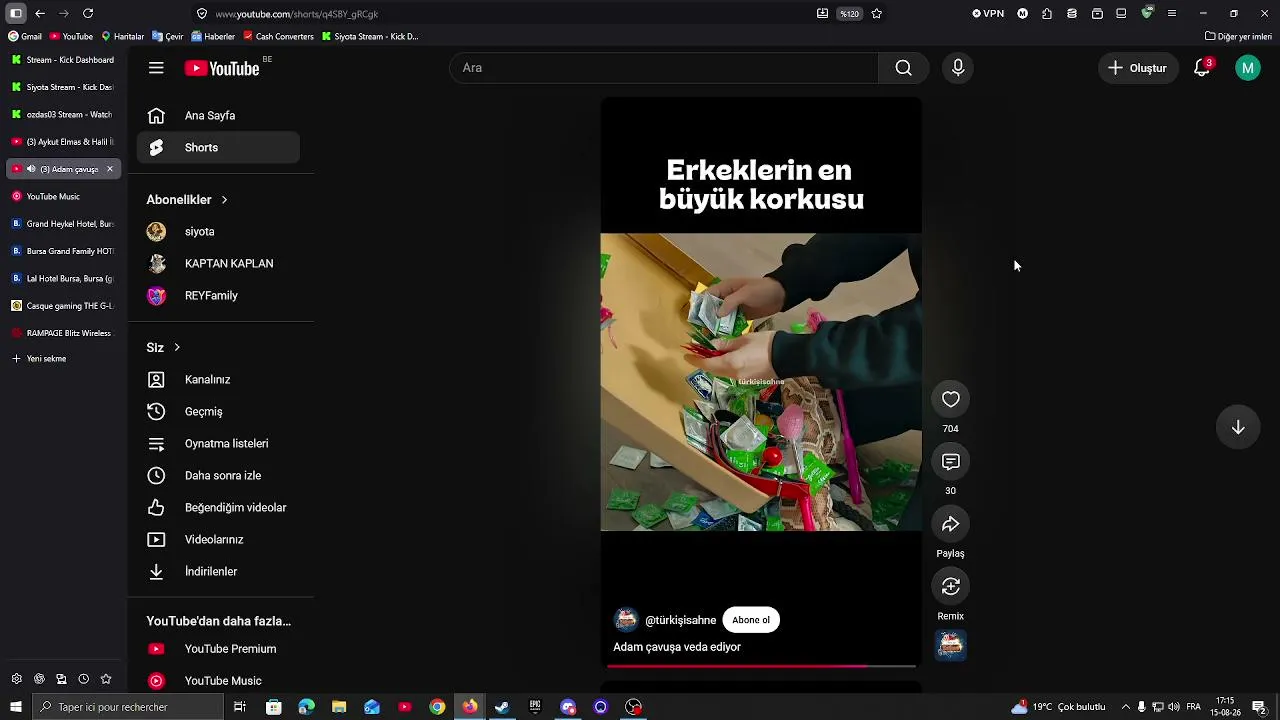Open sidebar settings gear icon

17,679
